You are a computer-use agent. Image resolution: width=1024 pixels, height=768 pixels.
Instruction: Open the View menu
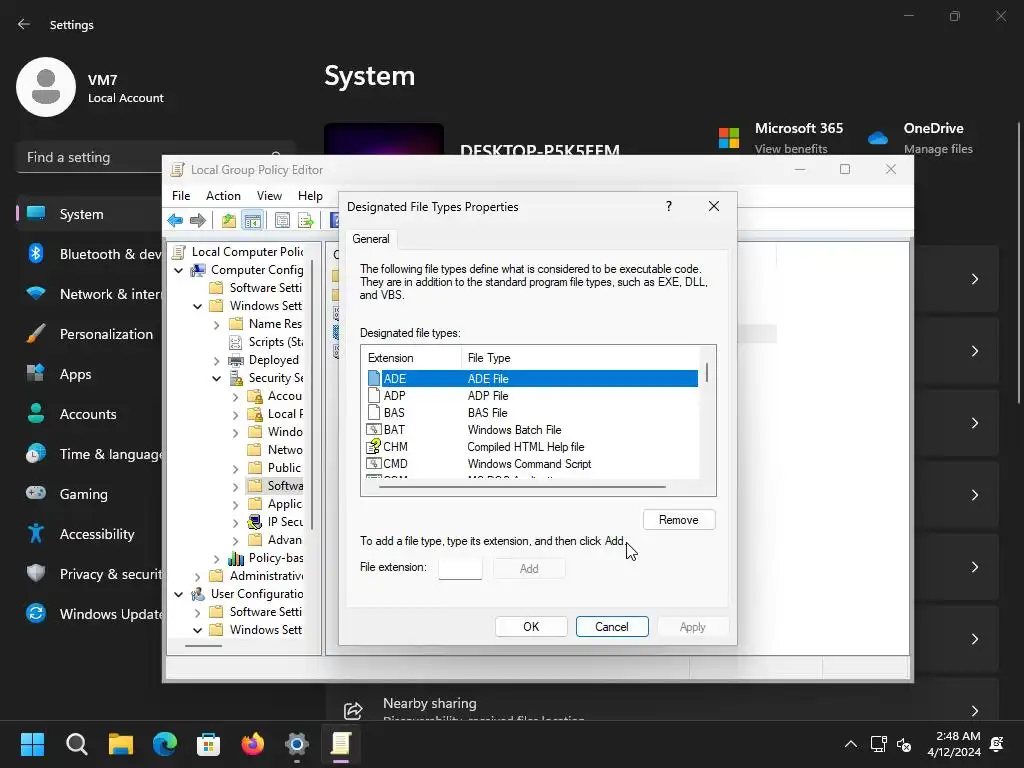[x=269, y=195]
